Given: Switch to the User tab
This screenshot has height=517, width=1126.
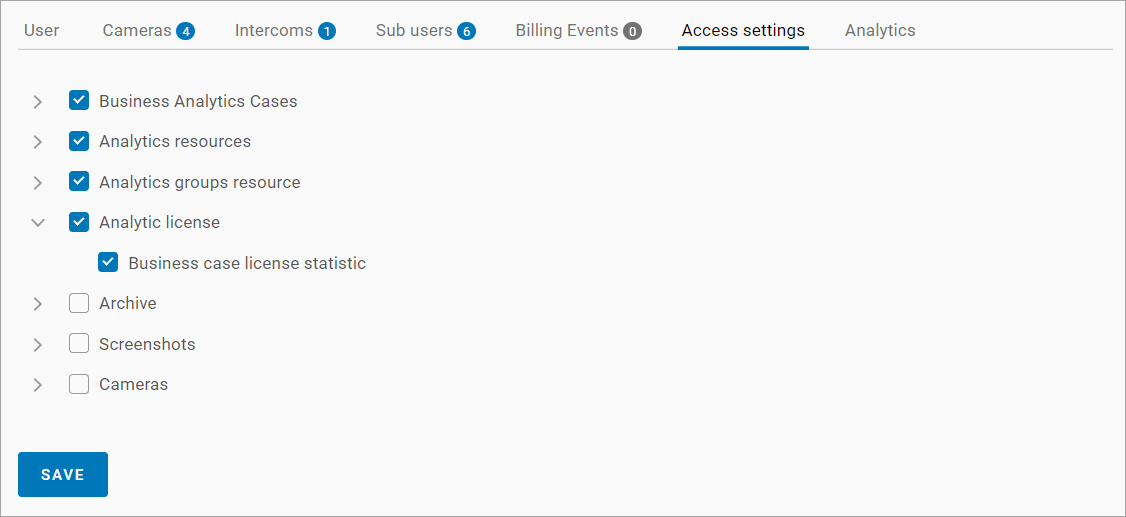Looking at the screenshot, I should pyautogui.click(x=42, y=30).
